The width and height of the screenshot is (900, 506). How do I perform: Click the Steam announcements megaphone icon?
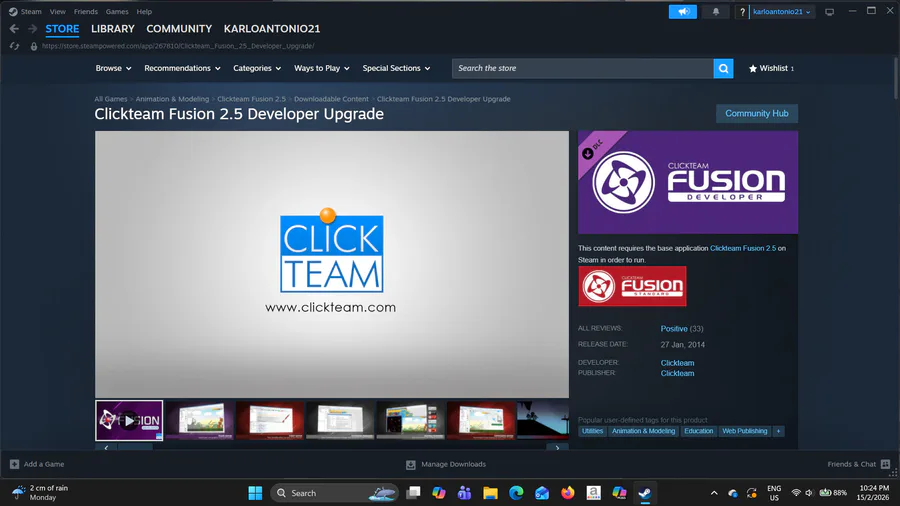click(682, 11)
